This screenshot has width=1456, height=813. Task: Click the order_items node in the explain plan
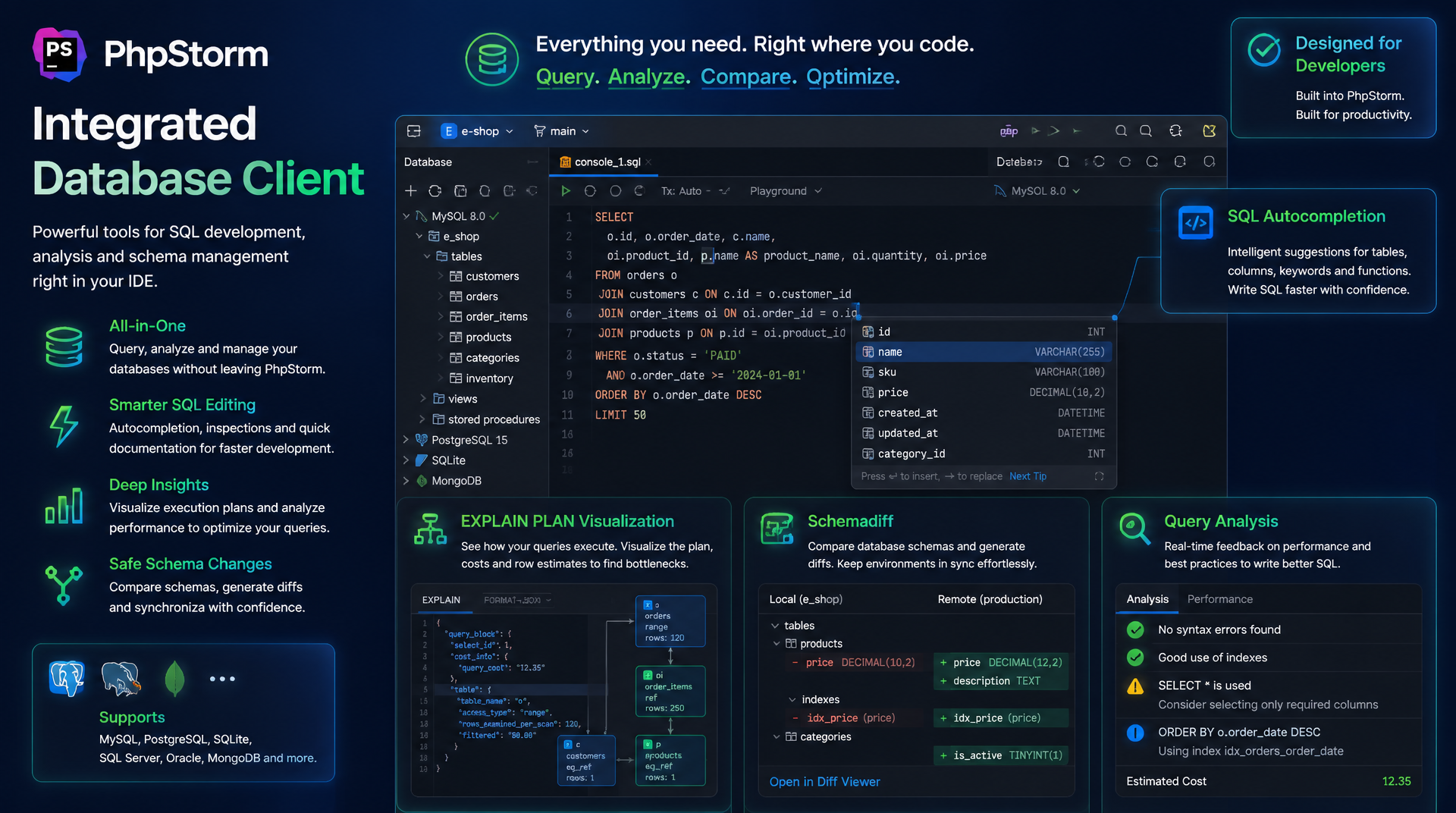(x=670, y=691)
